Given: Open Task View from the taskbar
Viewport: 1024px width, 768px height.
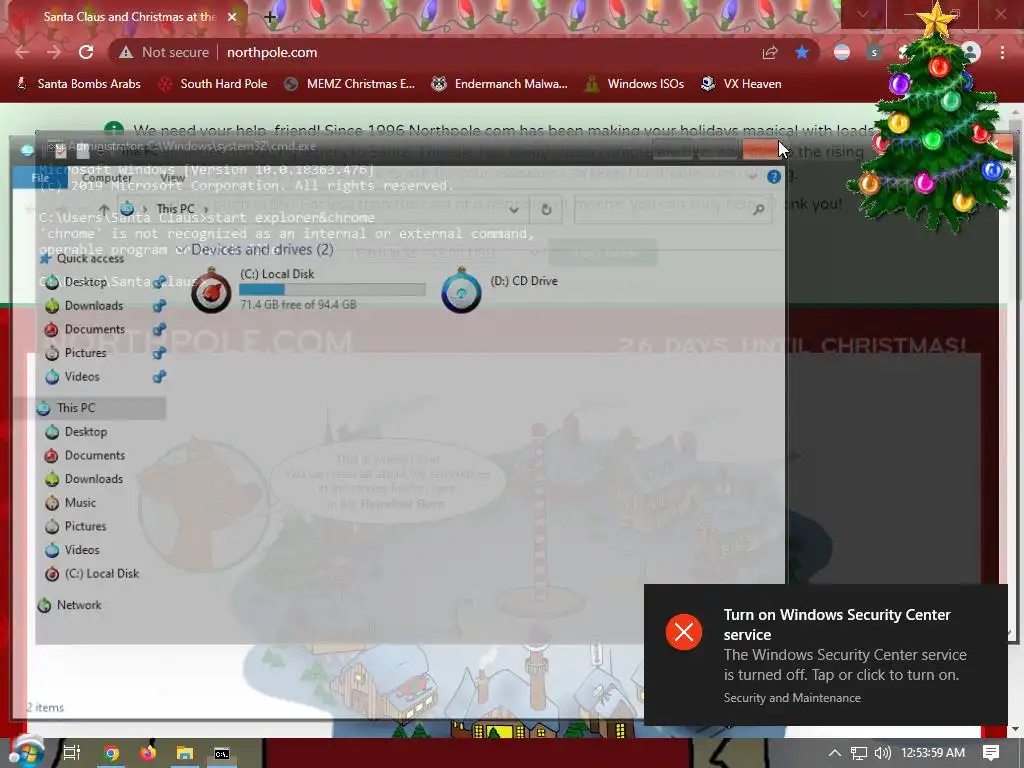Looking at the screenshot, I should 71,753.
